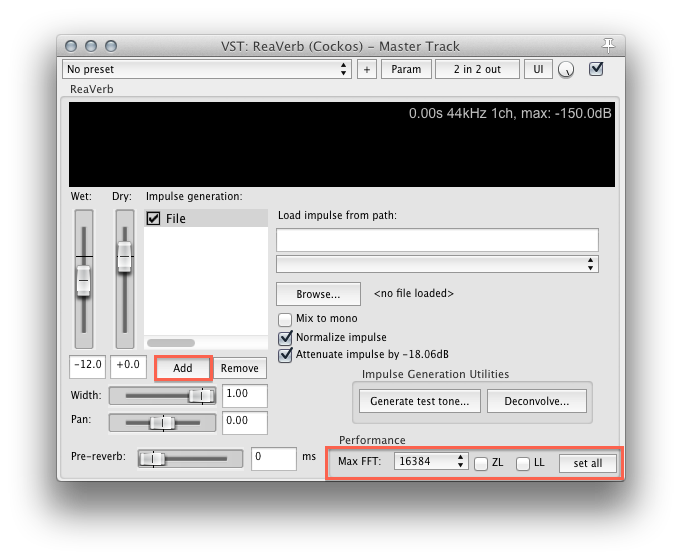Click the set all button

588,463
